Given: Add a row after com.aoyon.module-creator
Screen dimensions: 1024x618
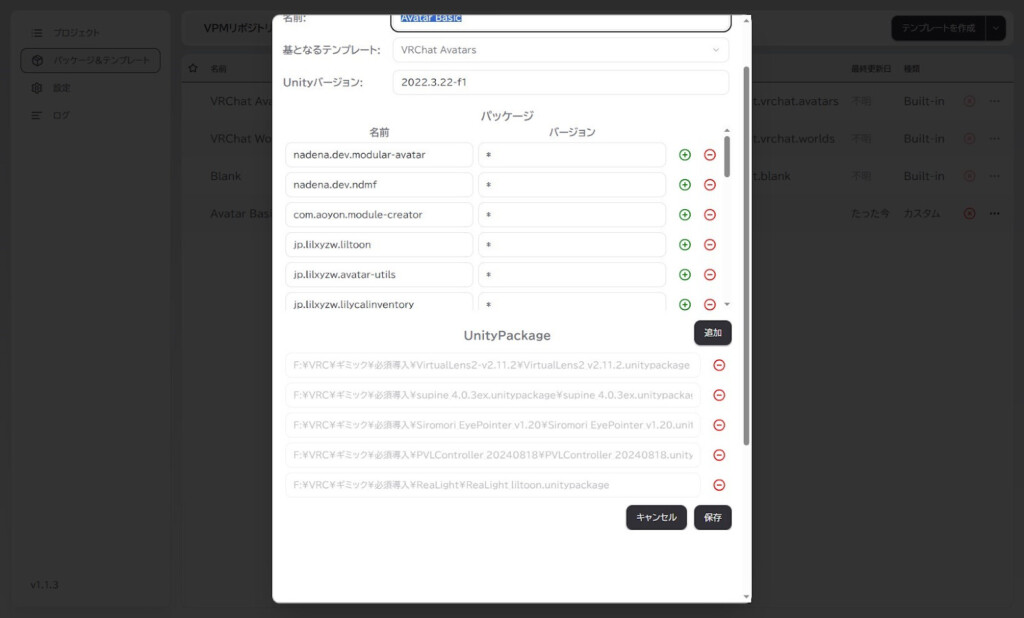Looking at the screenshot, I should click(684, 215).
